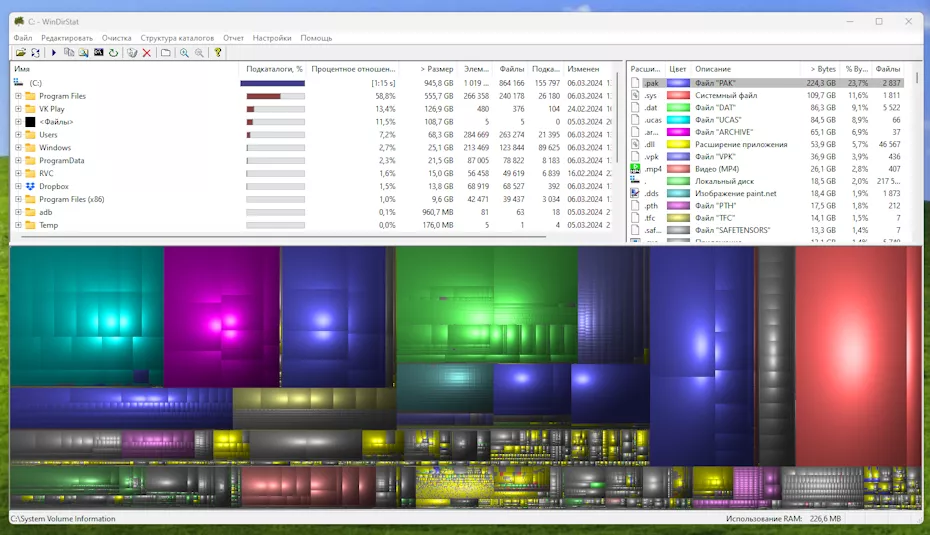Screen dimensions: 930x535
Task: Click the Dropbox folder icon in tree
Action: pos(30,186)
